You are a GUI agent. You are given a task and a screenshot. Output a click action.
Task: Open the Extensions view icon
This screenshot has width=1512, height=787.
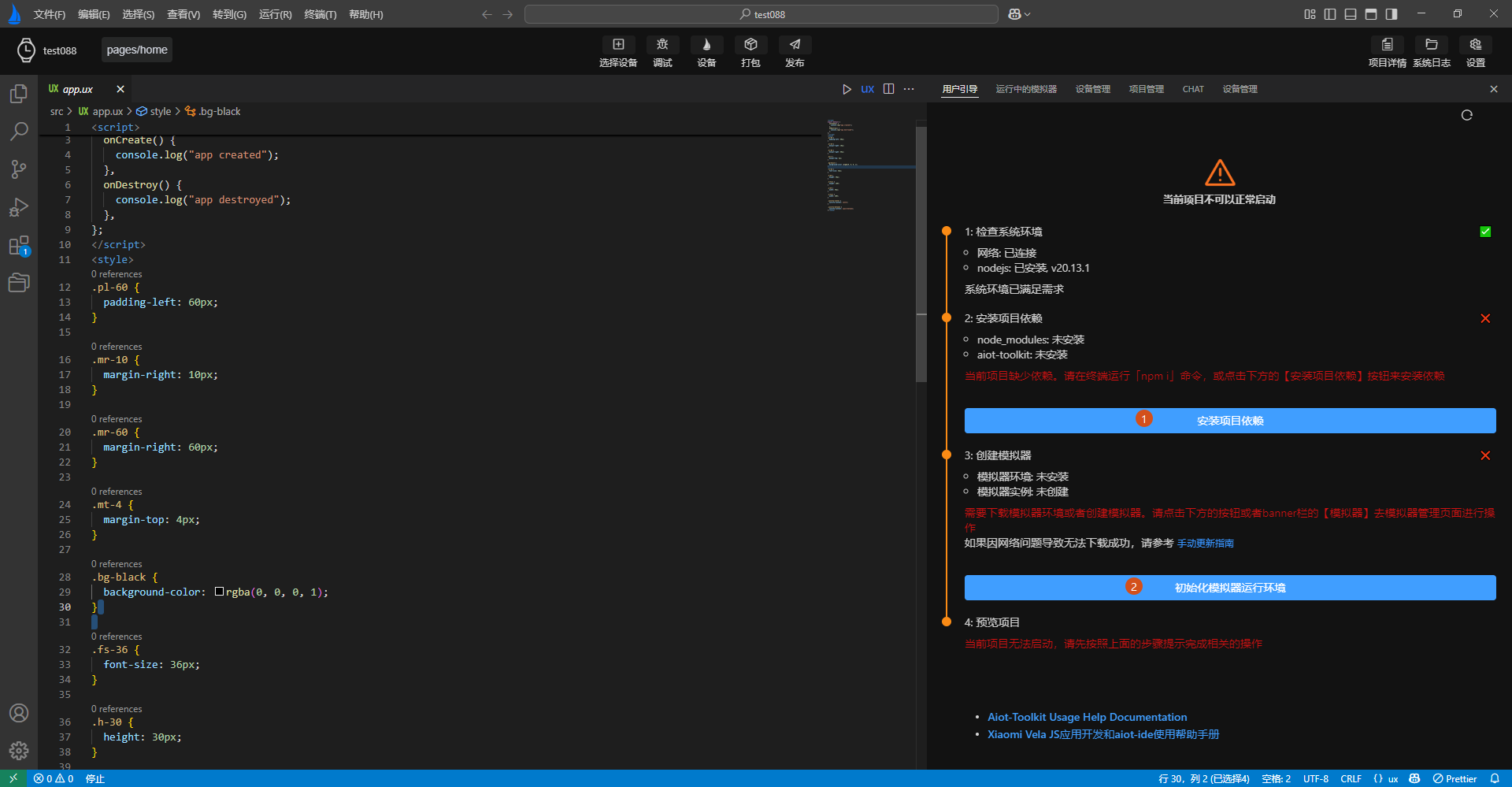point(19,246)
